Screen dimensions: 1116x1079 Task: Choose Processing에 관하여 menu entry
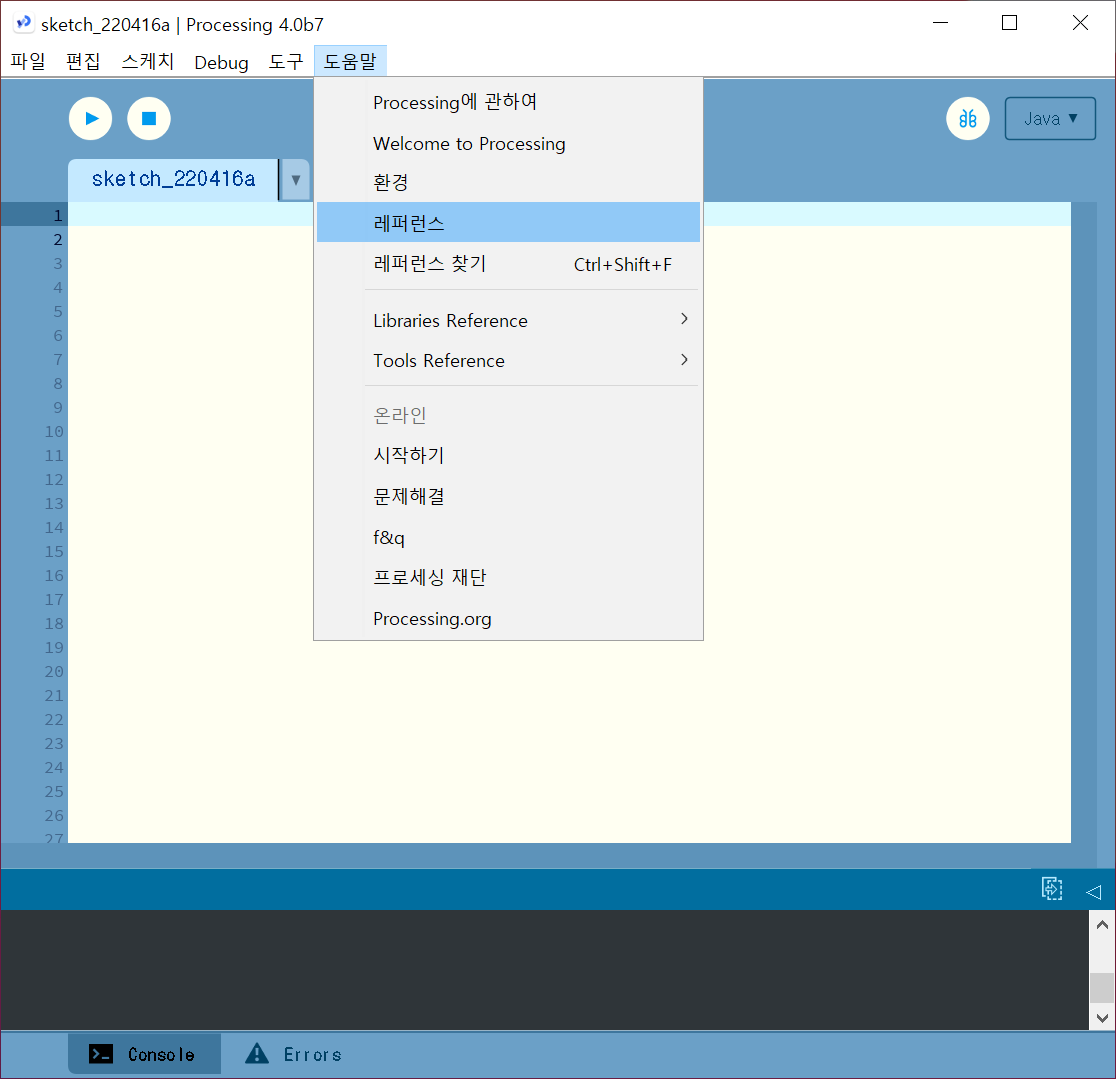click(x=508, y=102)
